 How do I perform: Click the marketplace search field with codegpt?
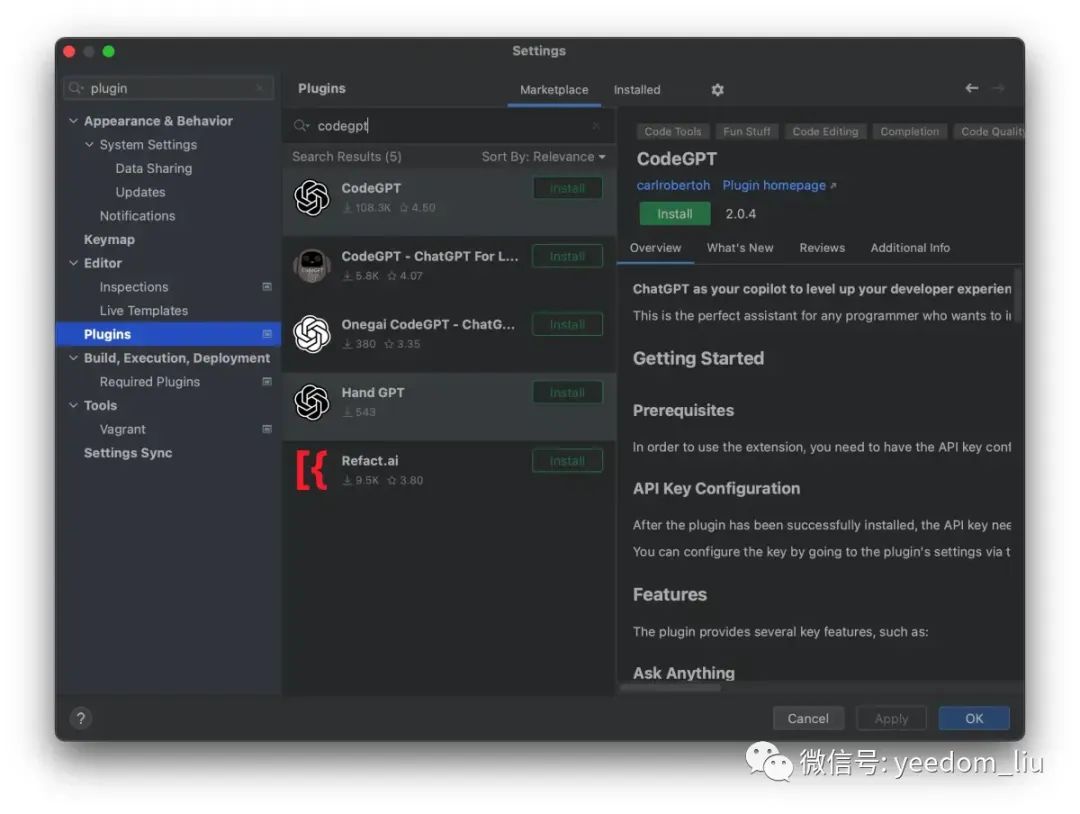coord(448,125)
